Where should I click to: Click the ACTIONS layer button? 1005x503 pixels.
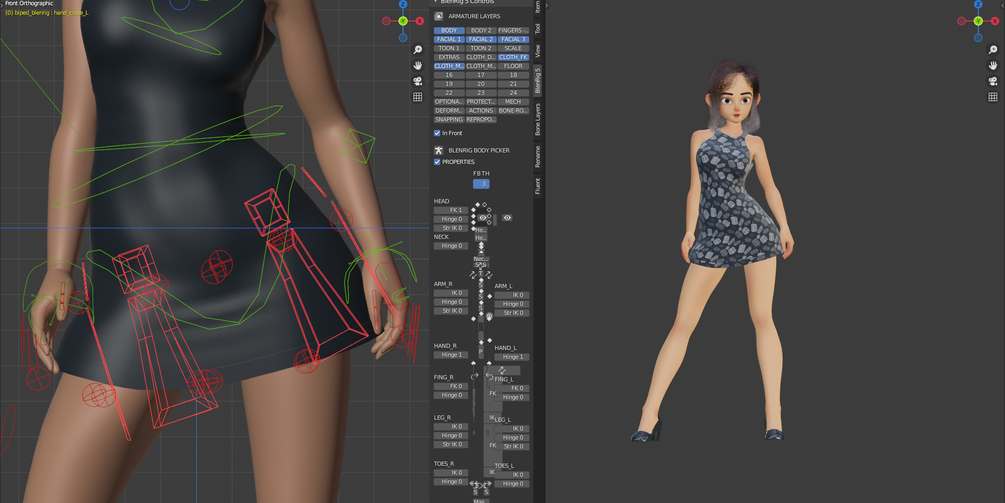(x=481, y=111)
